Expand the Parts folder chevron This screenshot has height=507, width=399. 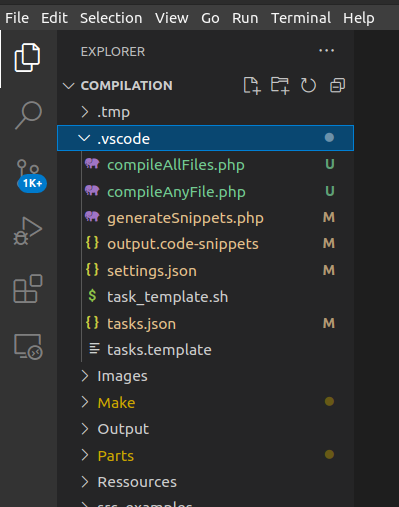(85, 455)
